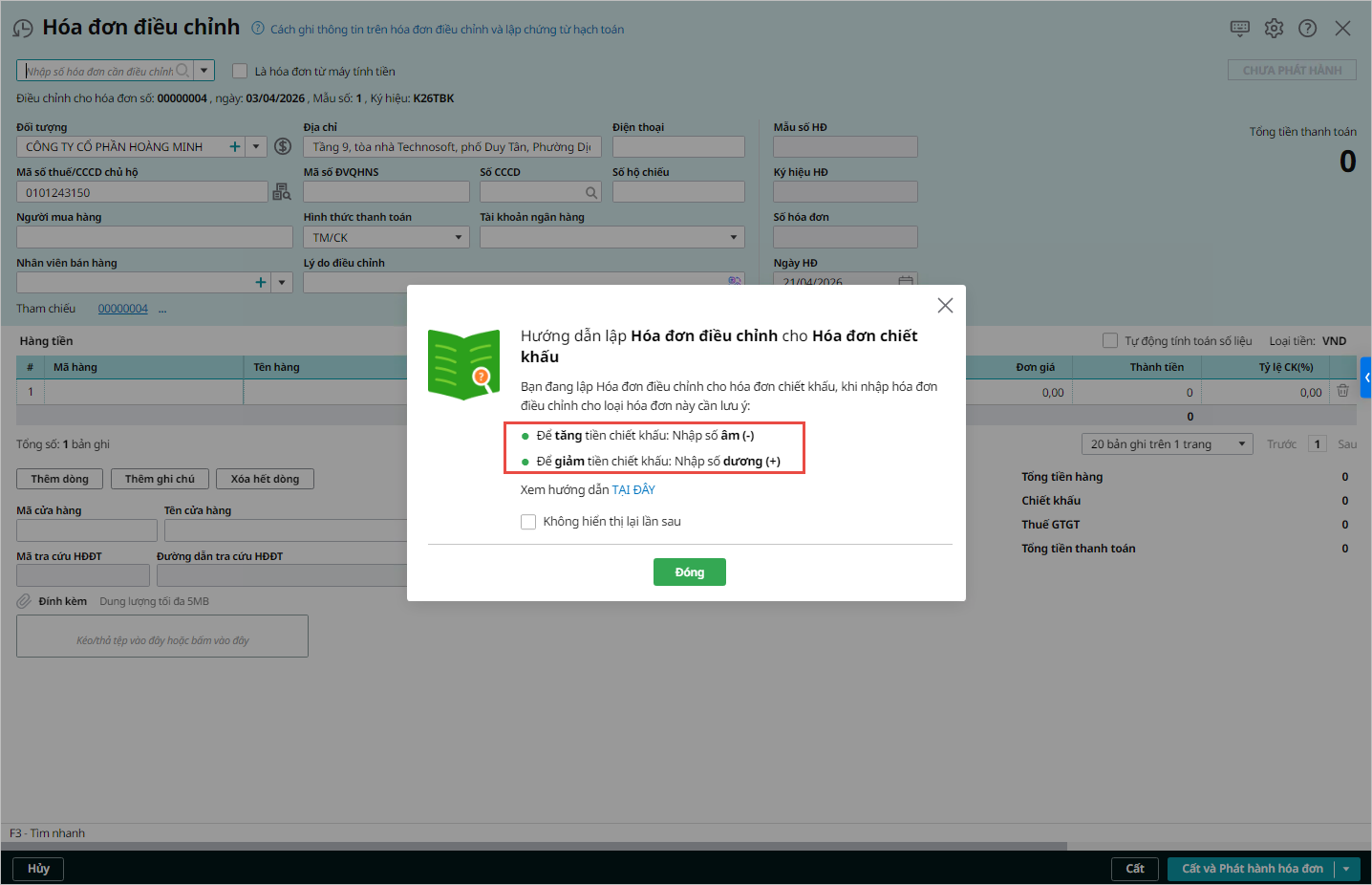Click the dollar sign icon beside customer
The height and width of the screenshot is (885, 1372).
(283, 146)
